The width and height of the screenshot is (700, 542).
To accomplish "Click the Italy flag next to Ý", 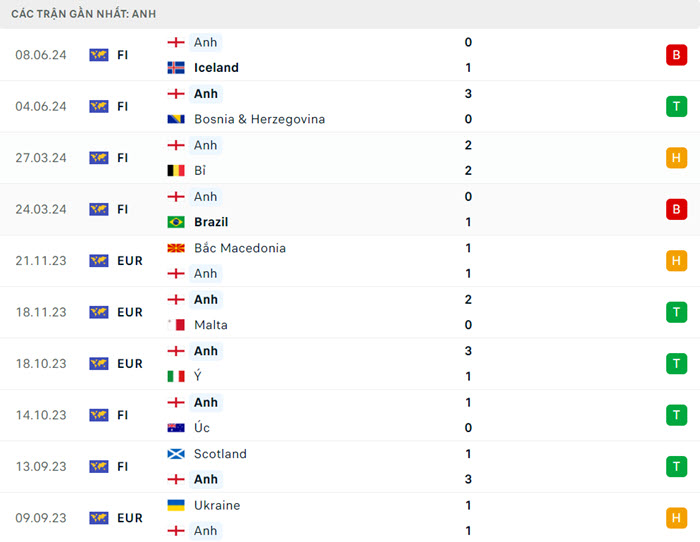I will [x=176, y=376].
